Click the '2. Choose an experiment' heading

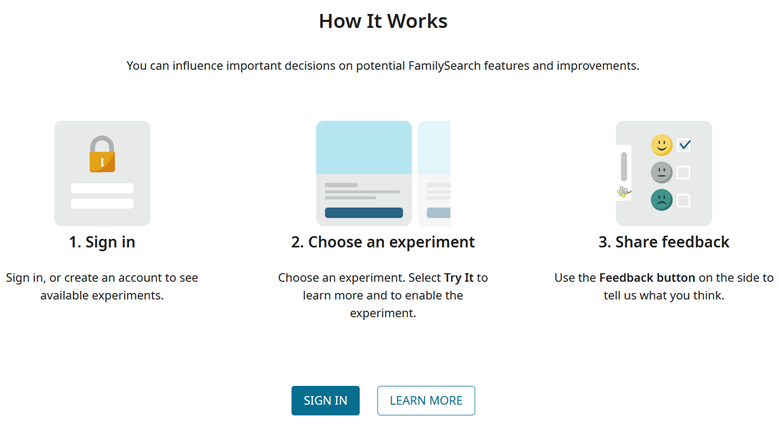click(x=383, y=242)
